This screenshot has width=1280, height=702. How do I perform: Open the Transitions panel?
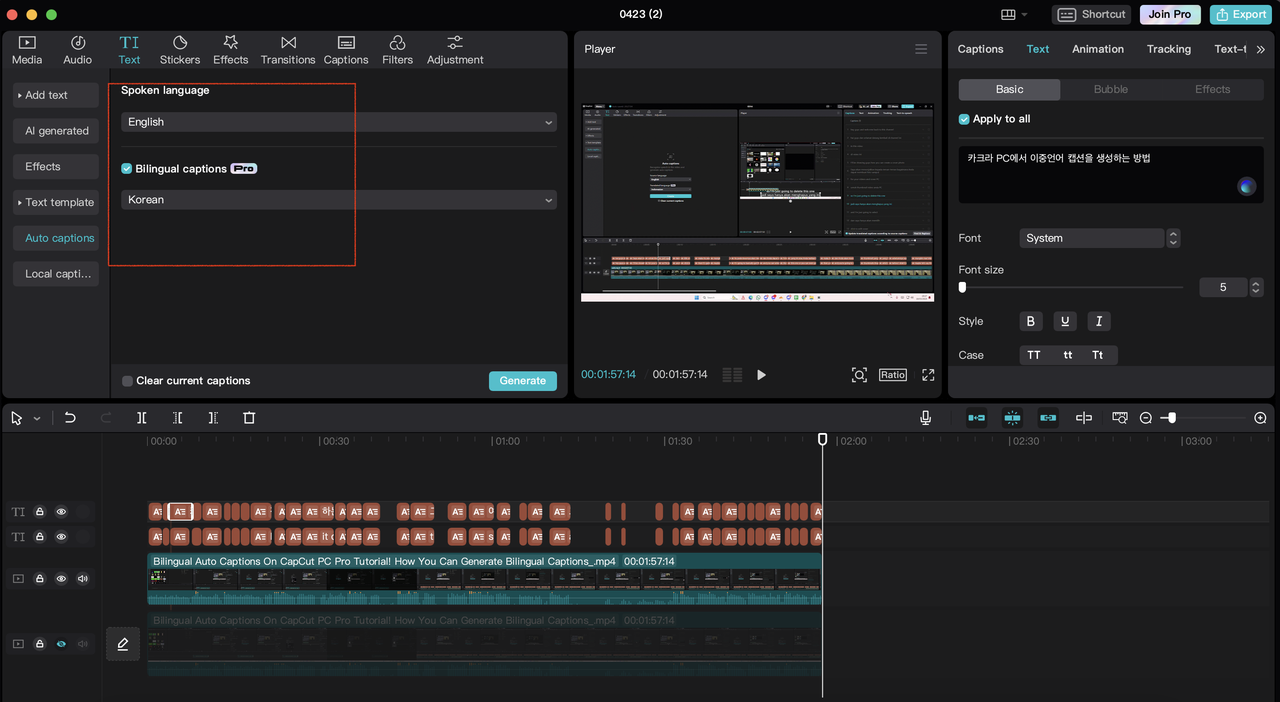coord(288,50)
